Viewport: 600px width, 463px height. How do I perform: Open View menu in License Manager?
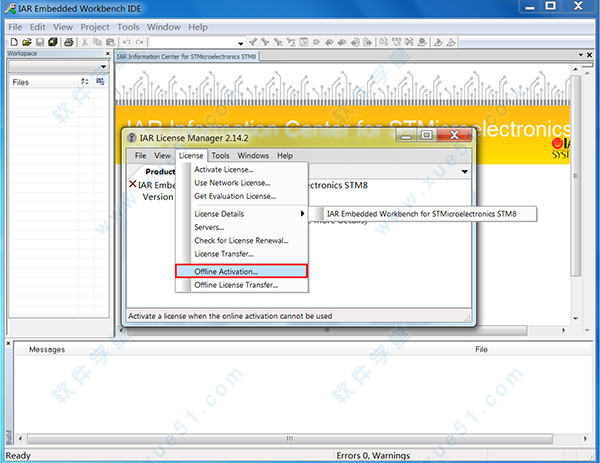coord(162,155)
